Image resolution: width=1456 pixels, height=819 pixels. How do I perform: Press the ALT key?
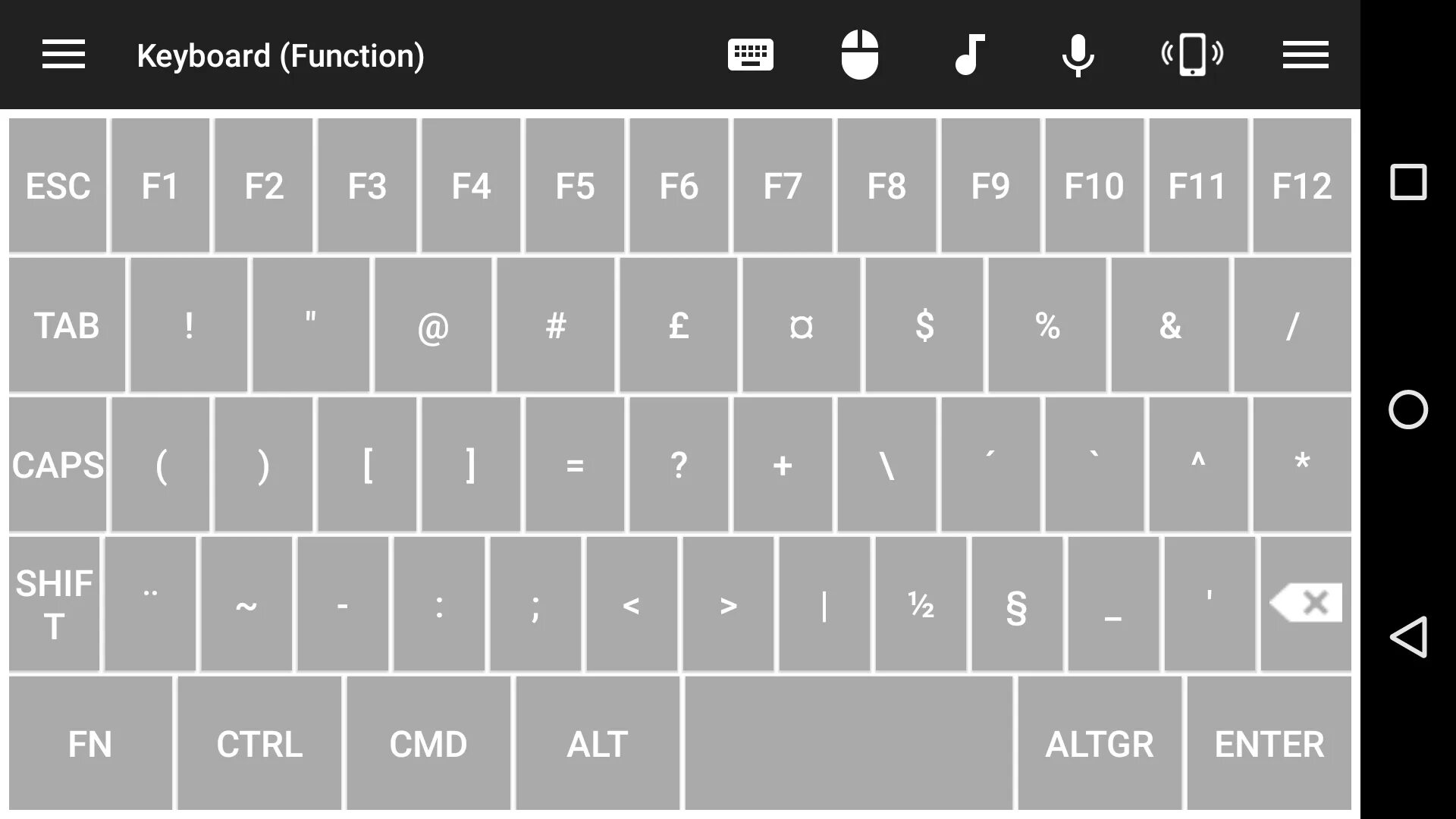click(597, 744)
